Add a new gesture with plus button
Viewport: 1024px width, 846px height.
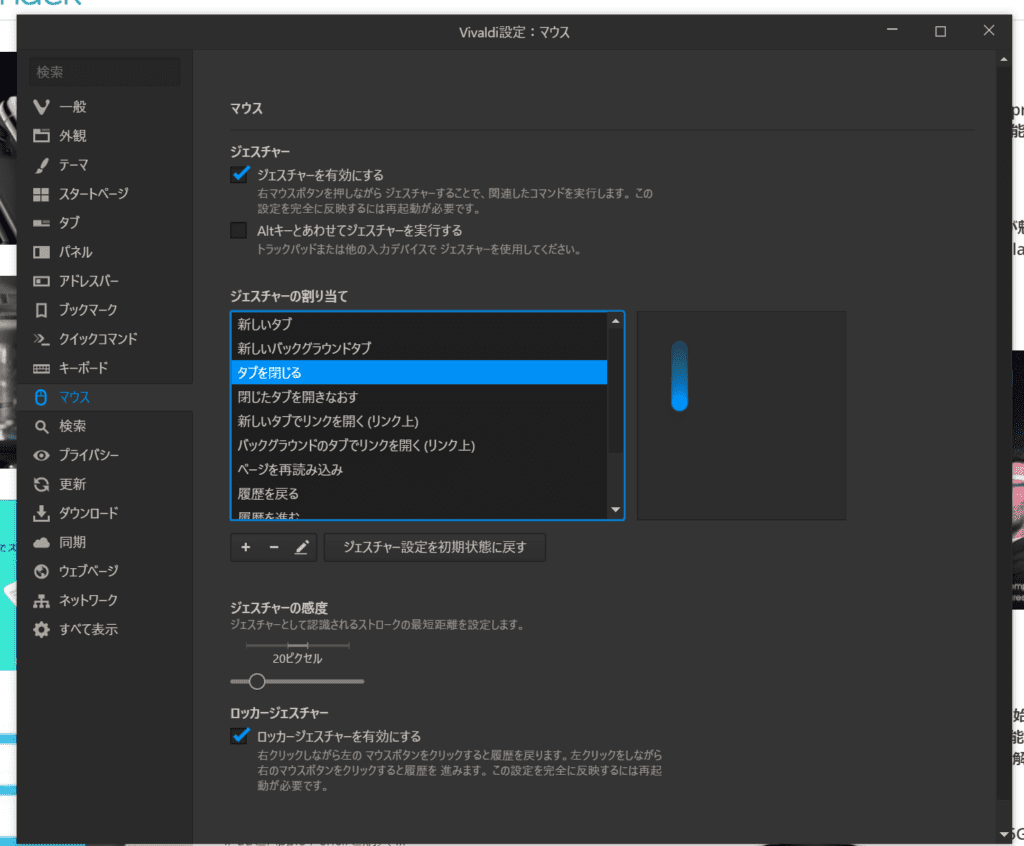tap(246, 547)
